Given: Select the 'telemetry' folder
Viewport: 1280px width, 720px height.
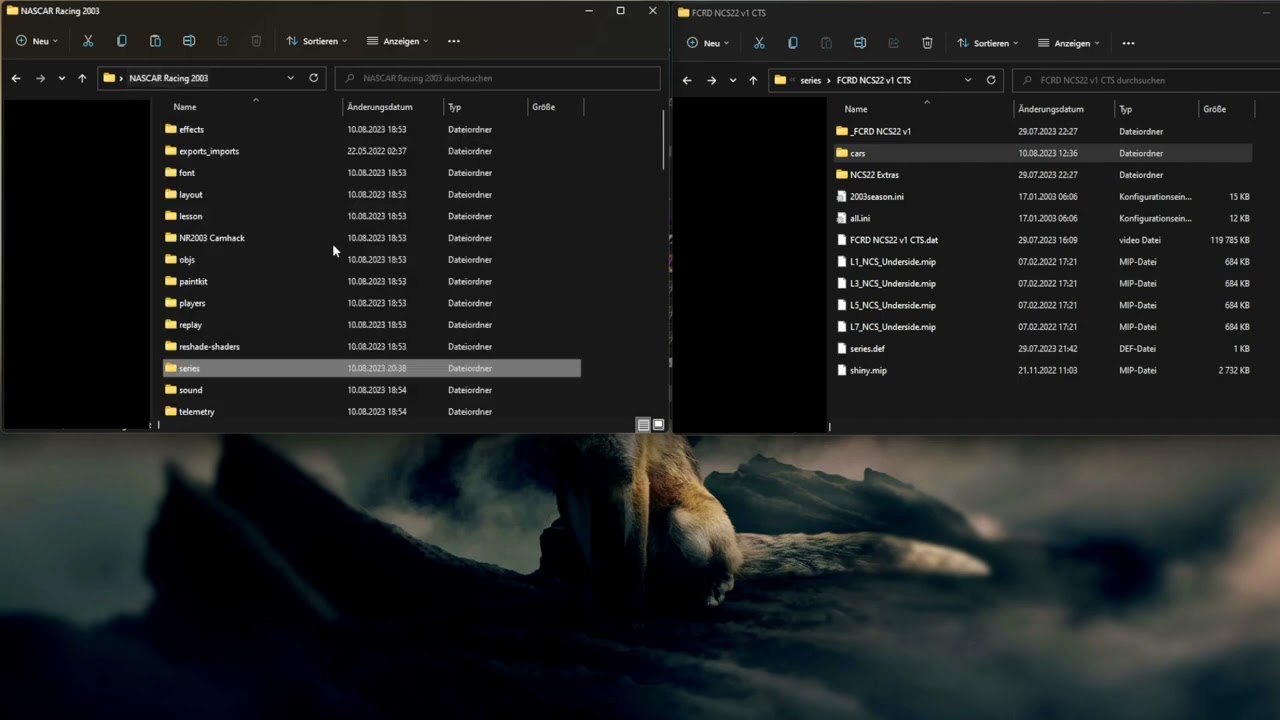Looking at the screenshot, I should click(372, 411).
